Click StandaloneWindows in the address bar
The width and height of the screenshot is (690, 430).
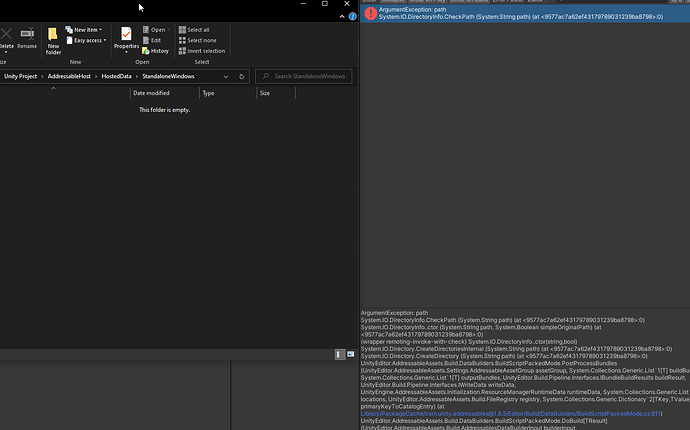pos(168,76)
